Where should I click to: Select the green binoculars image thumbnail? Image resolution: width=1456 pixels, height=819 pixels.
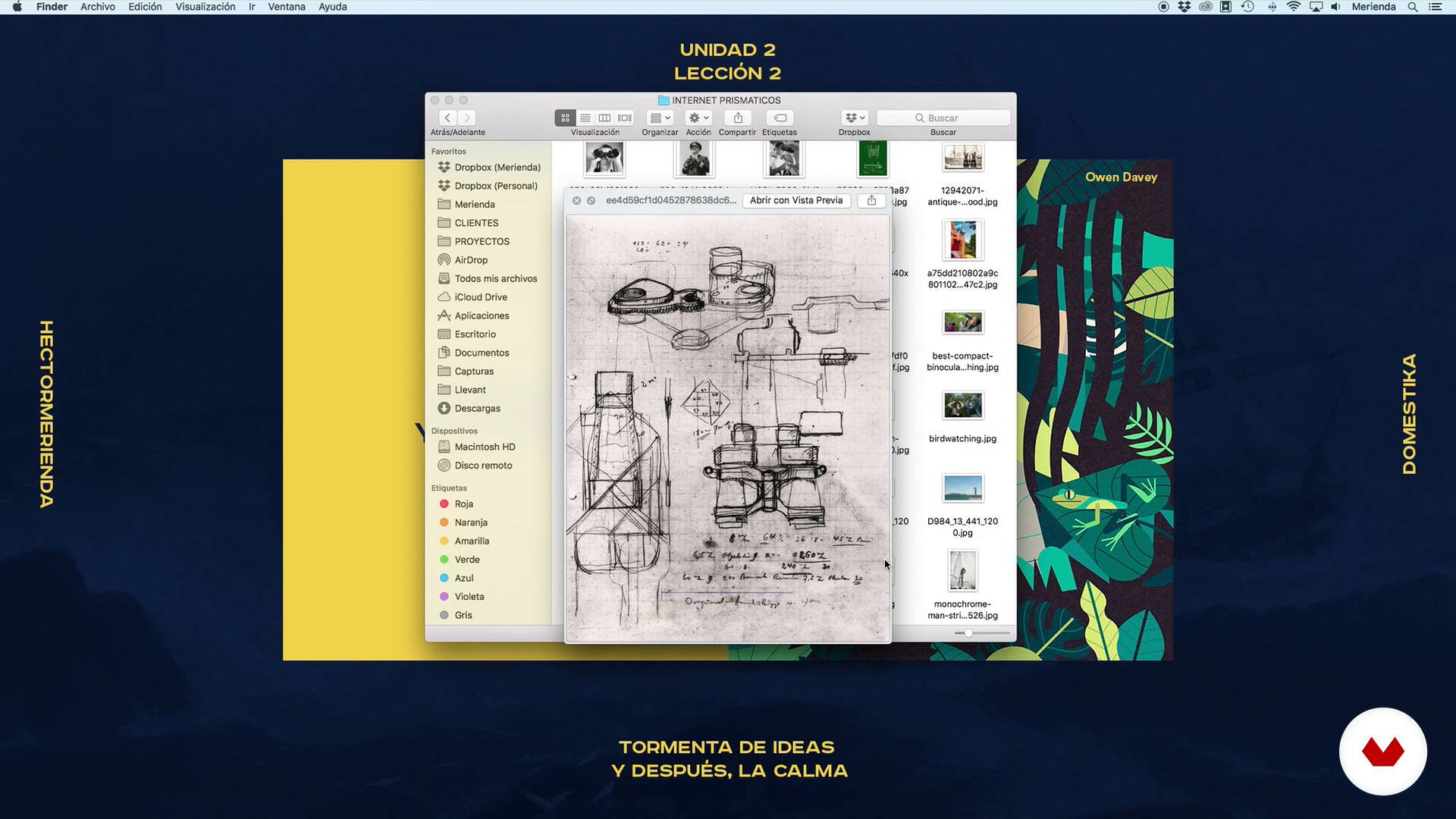[x=872, y=158]
